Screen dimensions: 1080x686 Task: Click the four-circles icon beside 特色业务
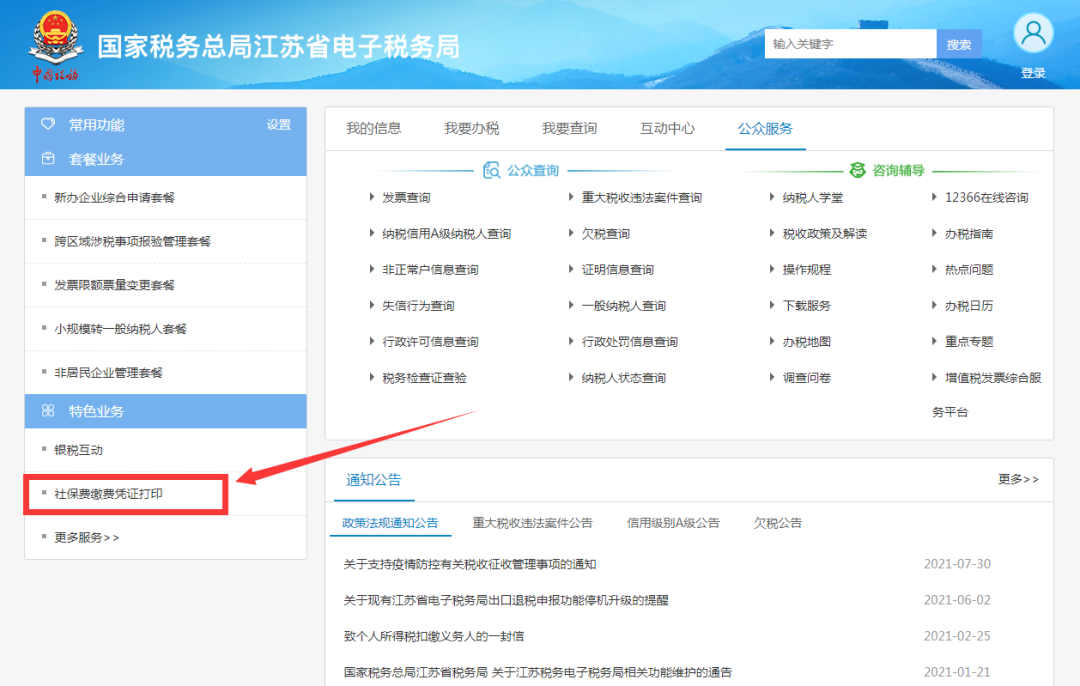point(48,410)
